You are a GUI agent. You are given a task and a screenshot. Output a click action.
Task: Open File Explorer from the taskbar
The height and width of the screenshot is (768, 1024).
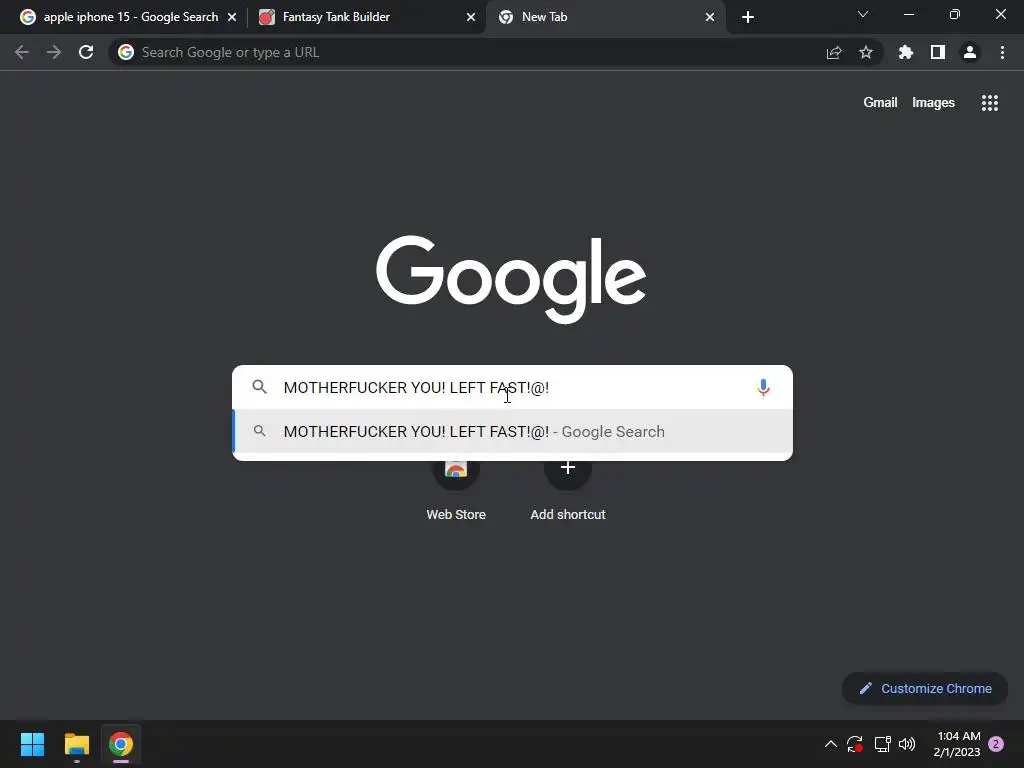tap(76, 744)
